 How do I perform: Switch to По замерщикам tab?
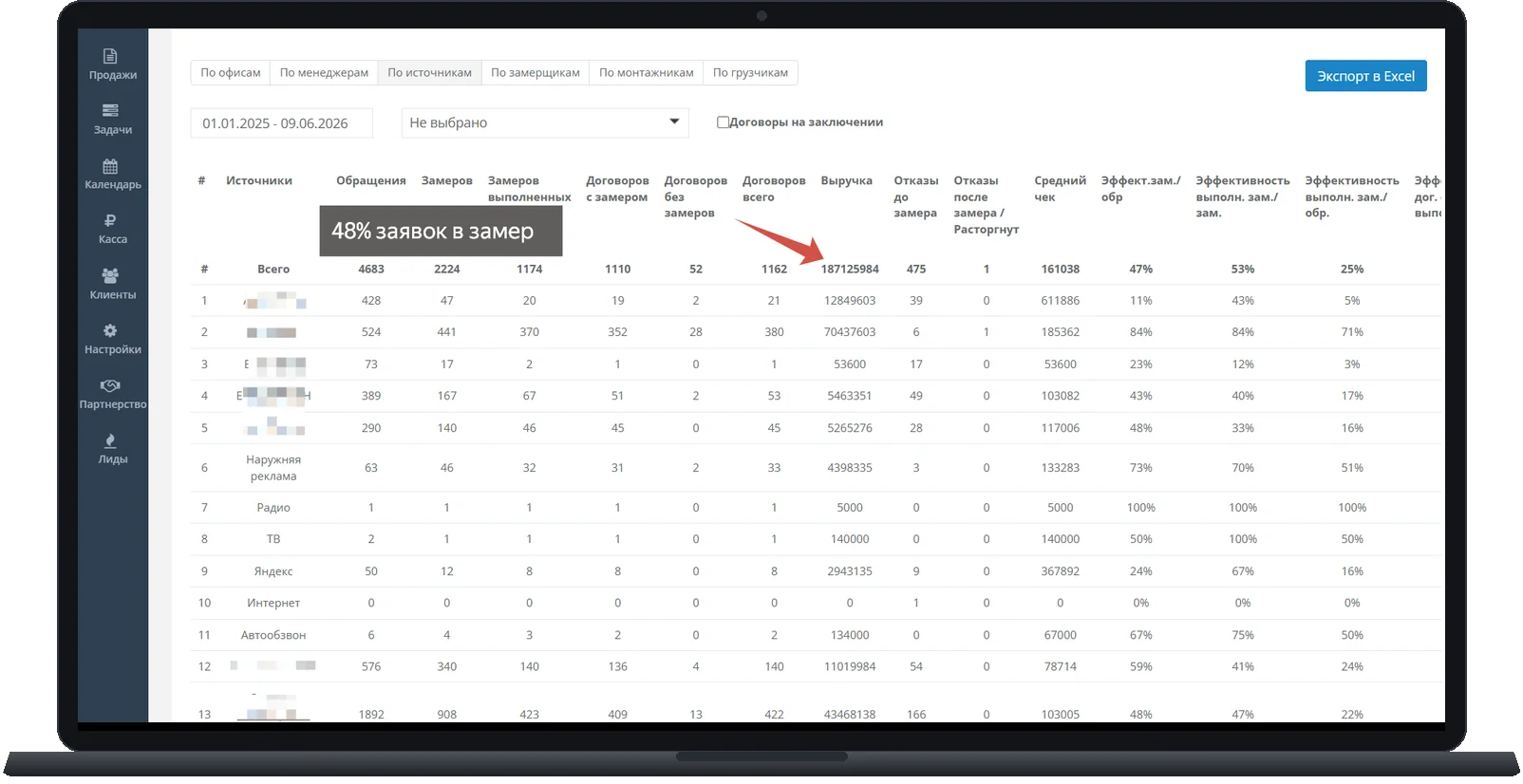(x=536, y=73)
